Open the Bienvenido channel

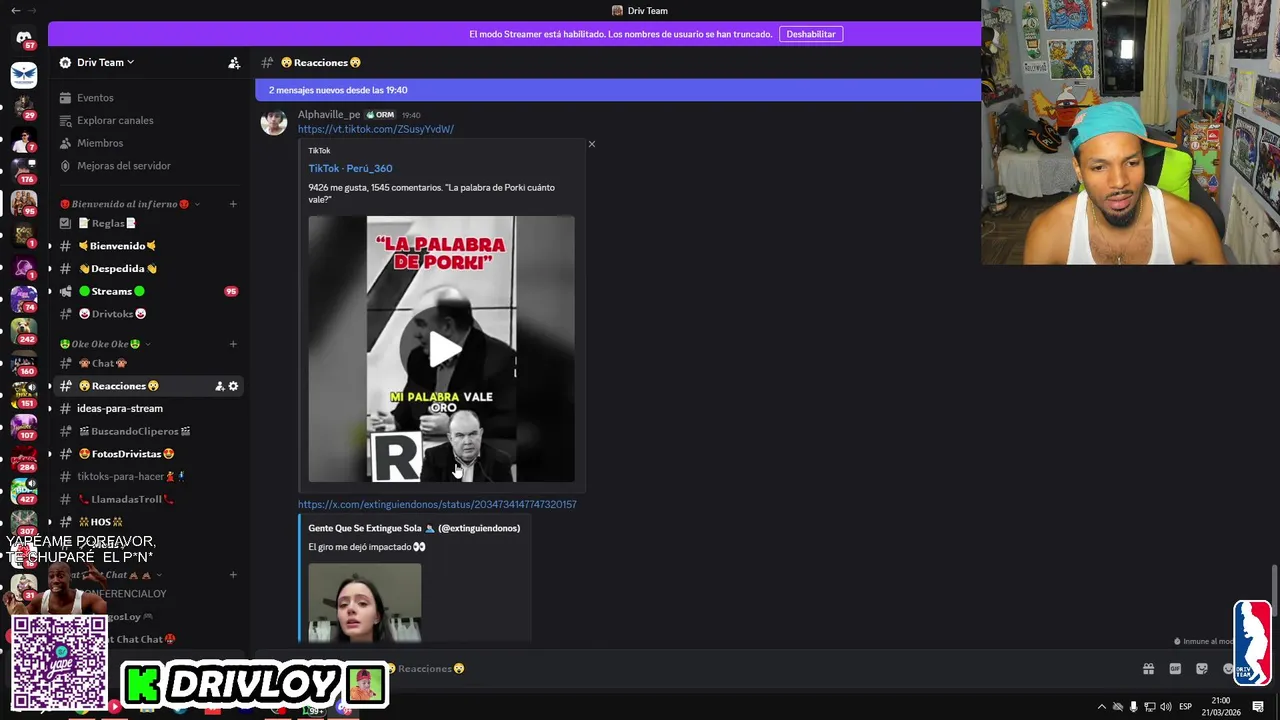(118, 246)
